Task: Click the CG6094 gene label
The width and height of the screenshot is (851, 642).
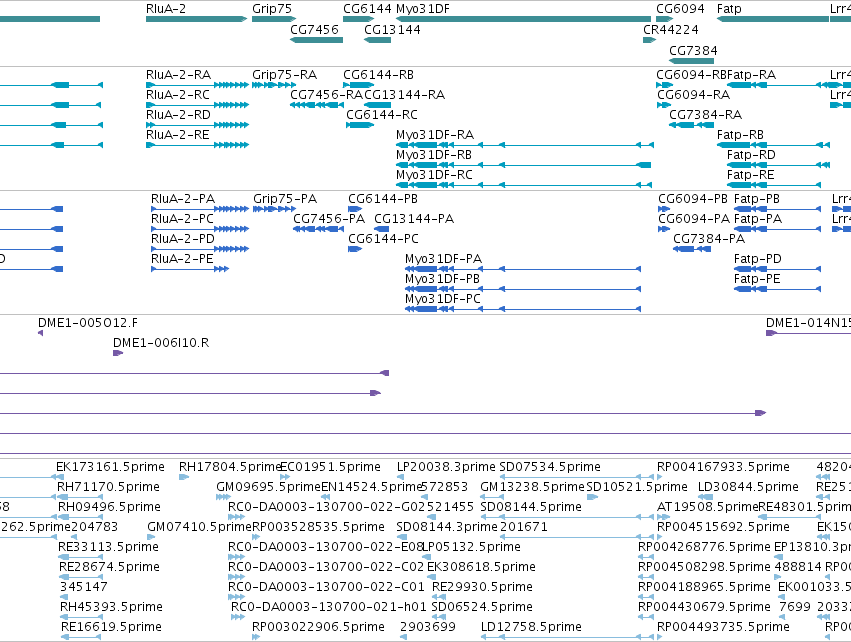Action: 680,9
